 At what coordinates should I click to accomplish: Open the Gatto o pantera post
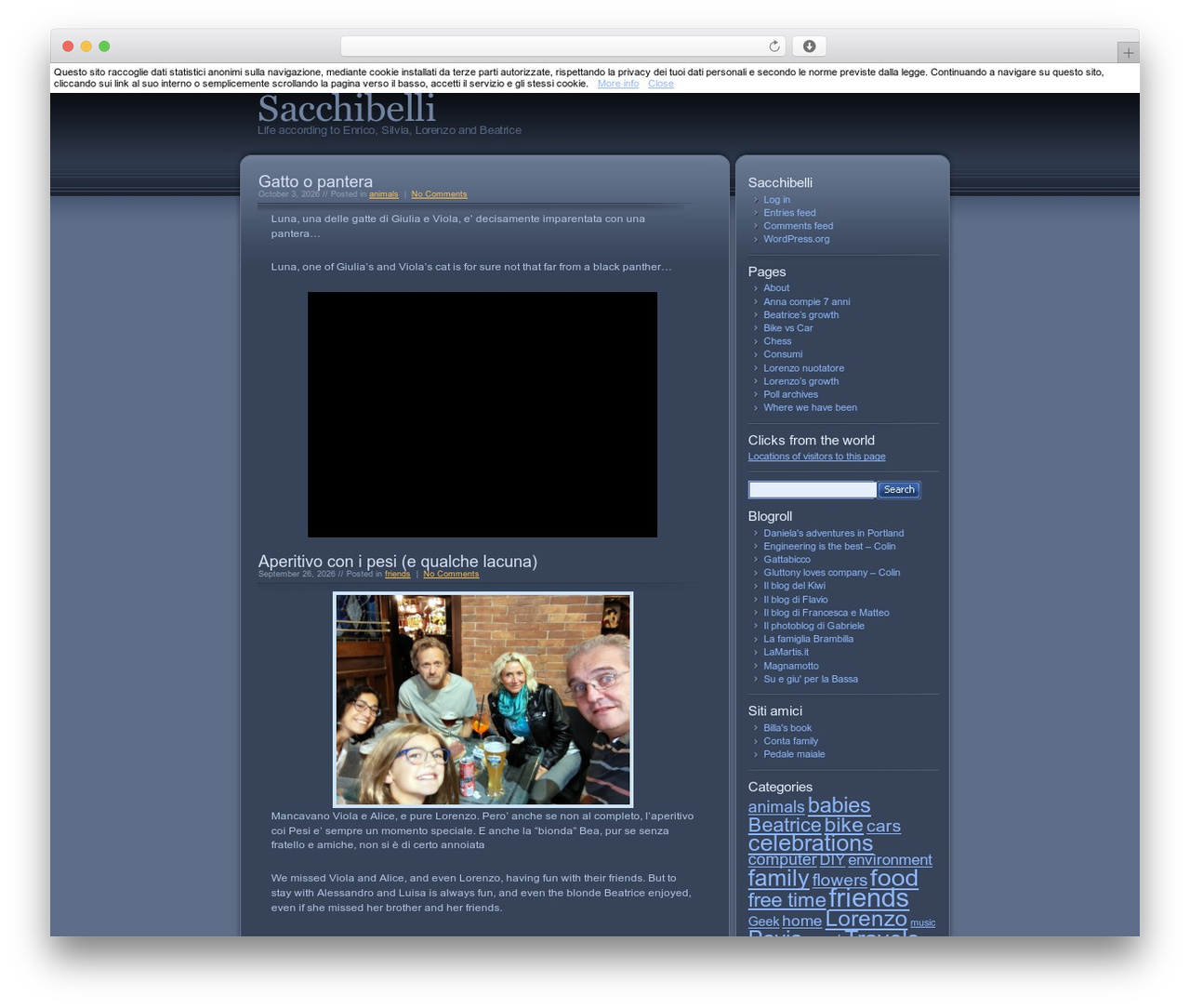(x=315, y=181)
